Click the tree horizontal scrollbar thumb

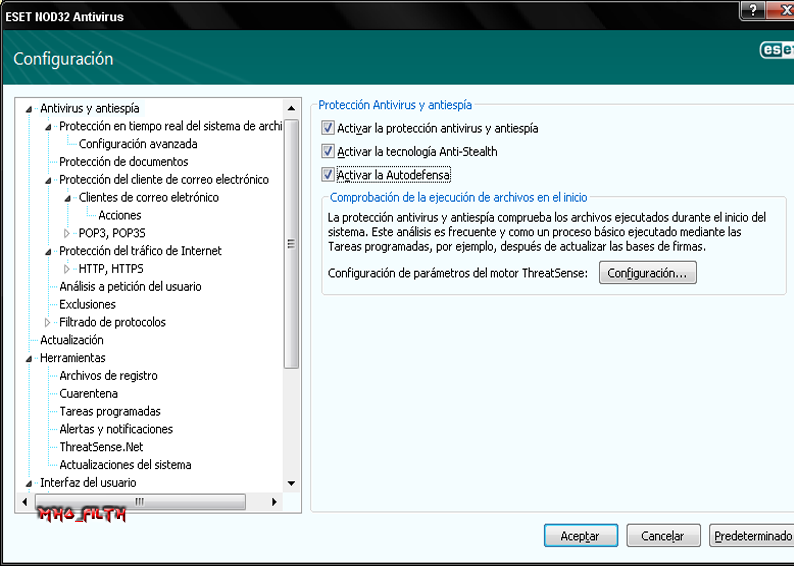click(140, 502)
